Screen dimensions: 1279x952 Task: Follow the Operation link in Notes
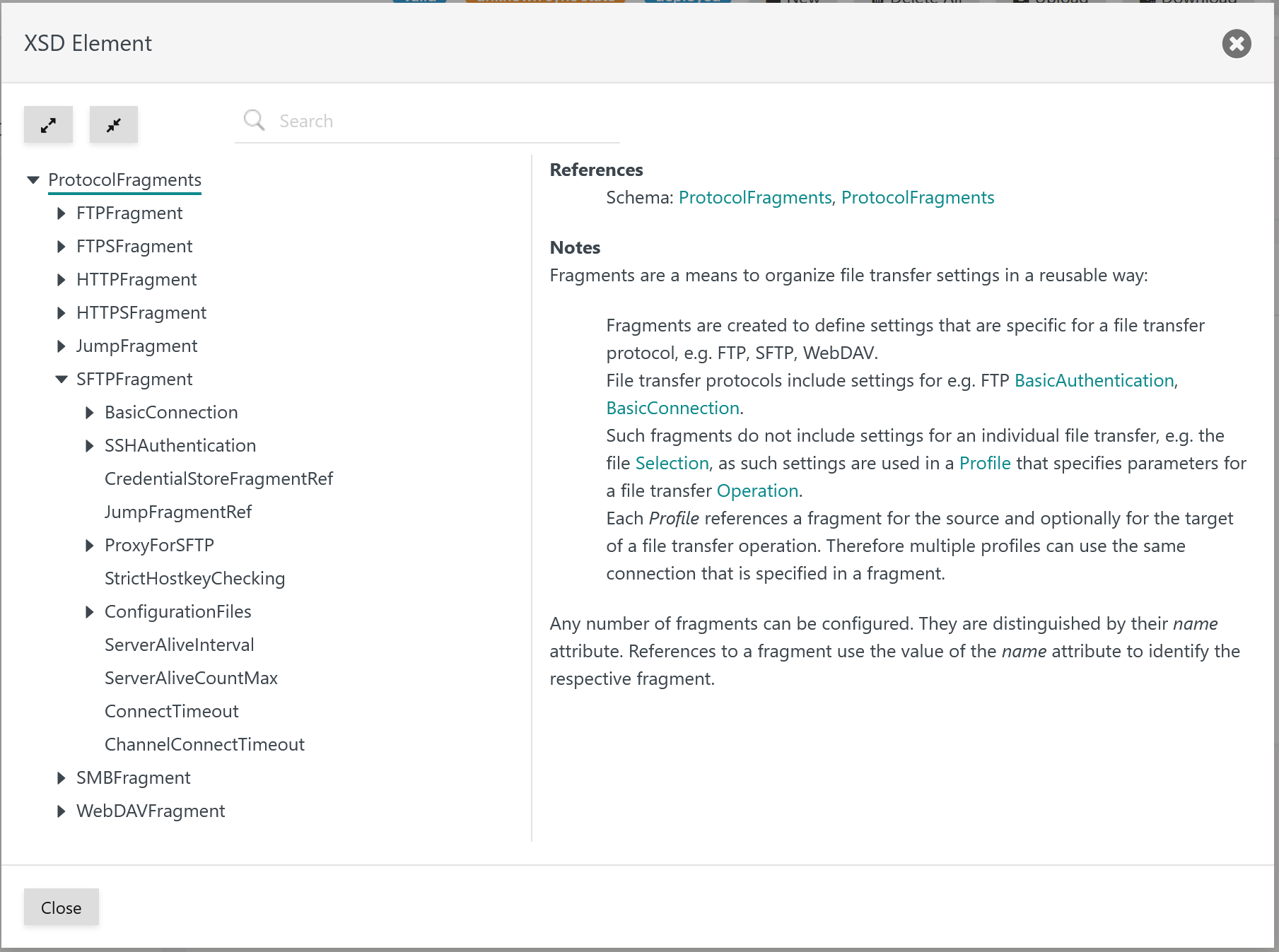758,491
